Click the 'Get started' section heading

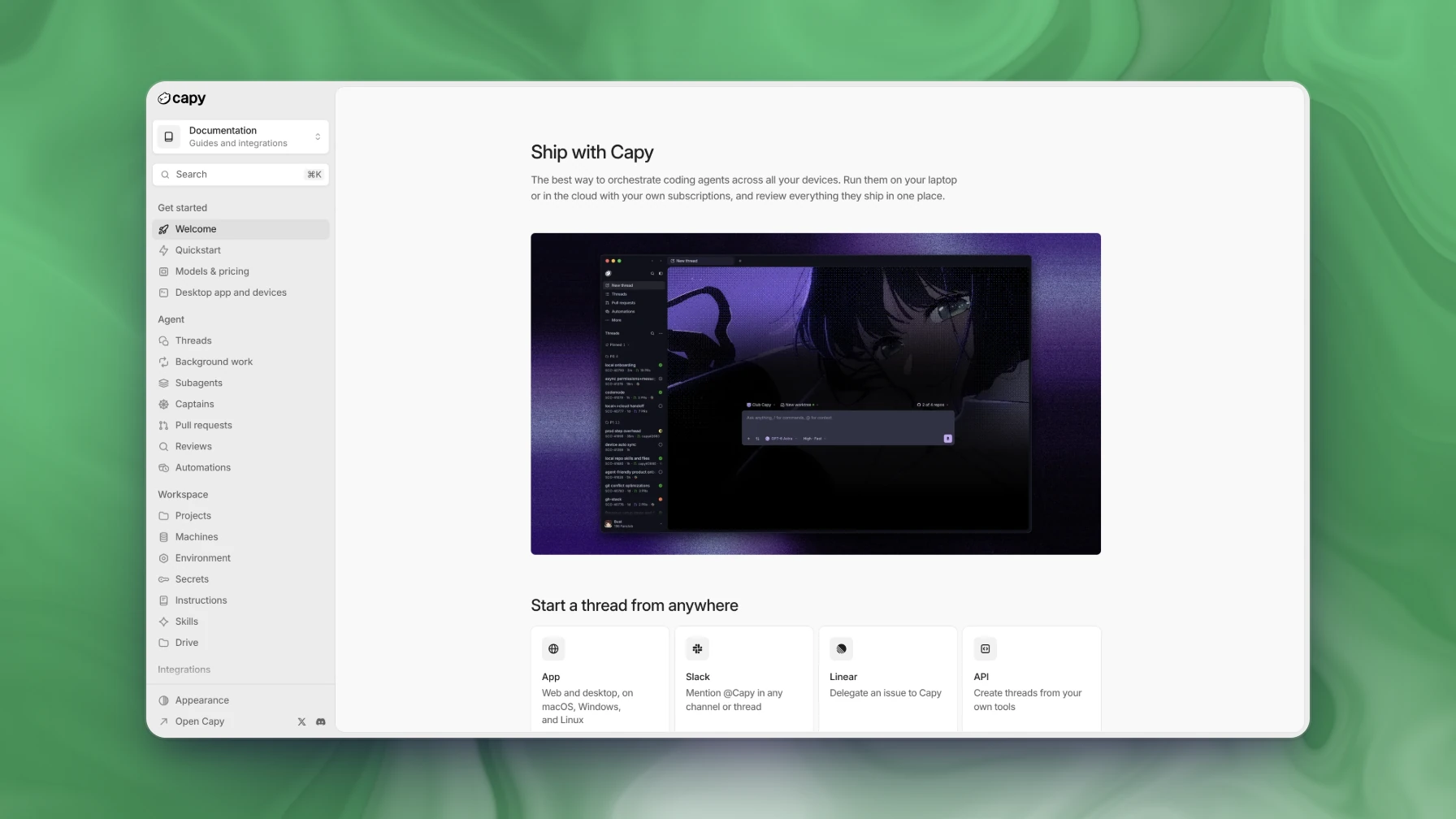pyautogui.click(x=182, y=208)
